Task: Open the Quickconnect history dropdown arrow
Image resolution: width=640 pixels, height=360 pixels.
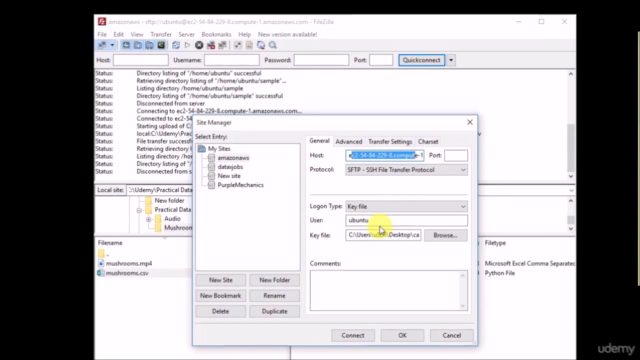Action: (x=451, y=60)
